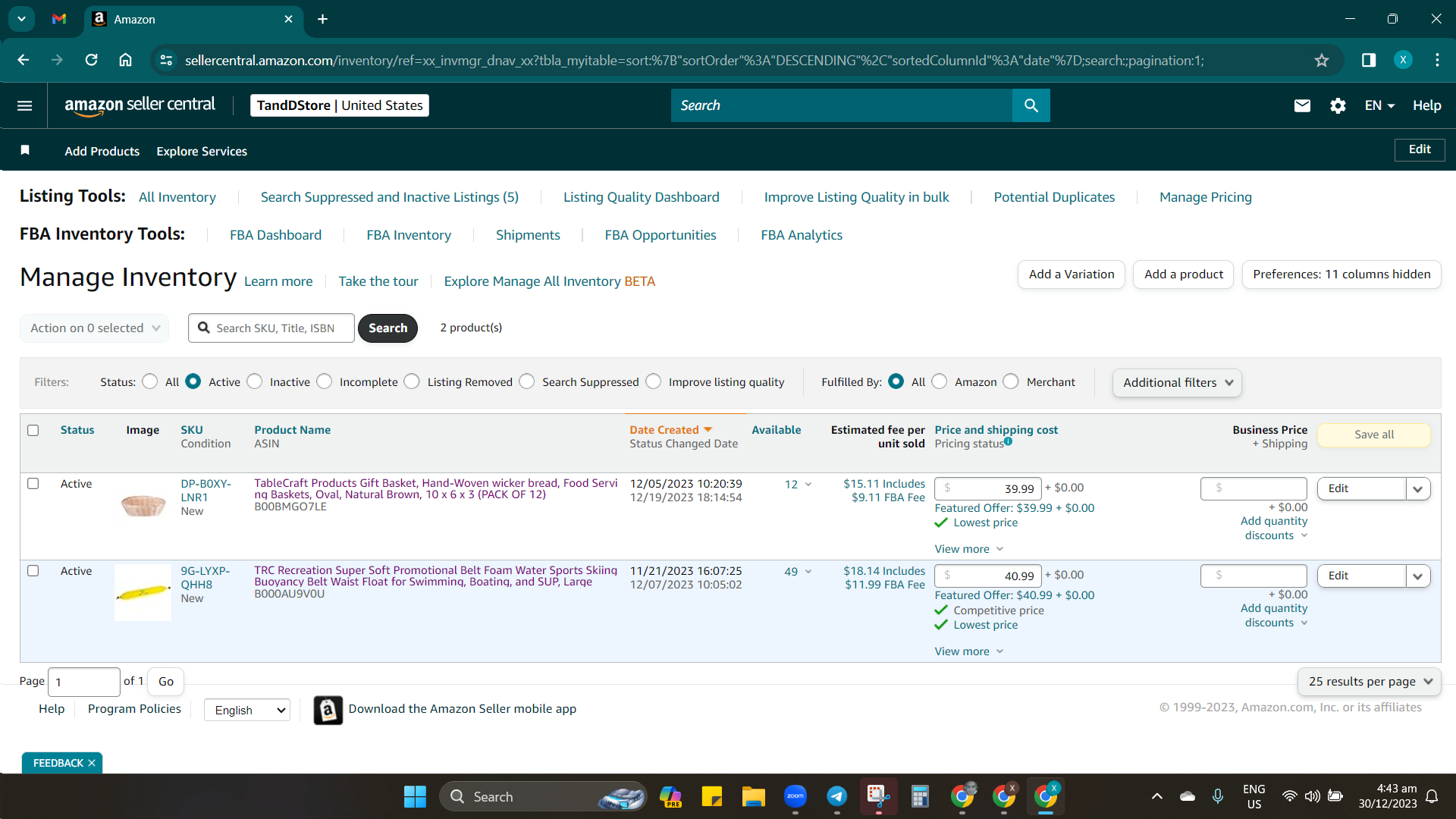Open the settings gear icon

1338,105
